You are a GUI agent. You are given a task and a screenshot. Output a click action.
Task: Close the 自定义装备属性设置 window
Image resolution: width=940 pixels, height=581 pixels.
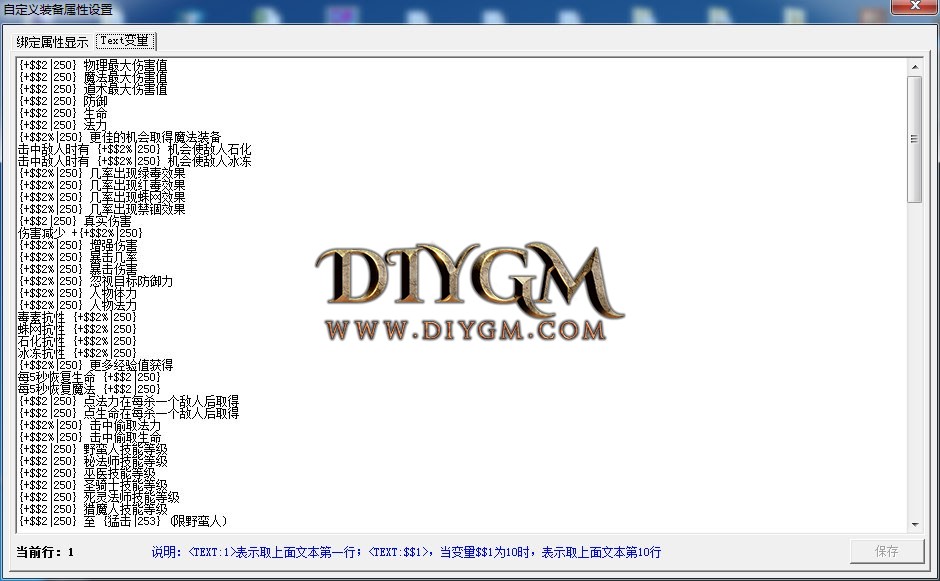[x=915, y=5]
